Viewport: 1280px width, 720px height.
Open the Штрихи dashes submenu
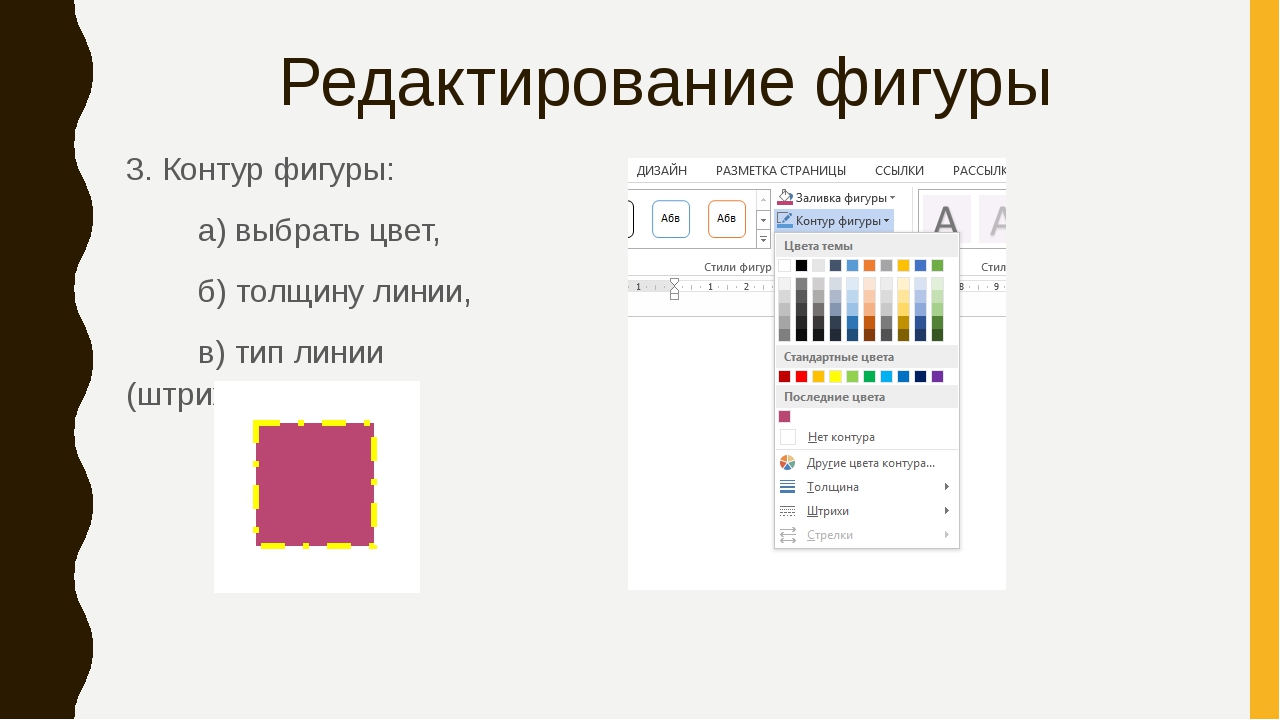(x=867, y=511)
